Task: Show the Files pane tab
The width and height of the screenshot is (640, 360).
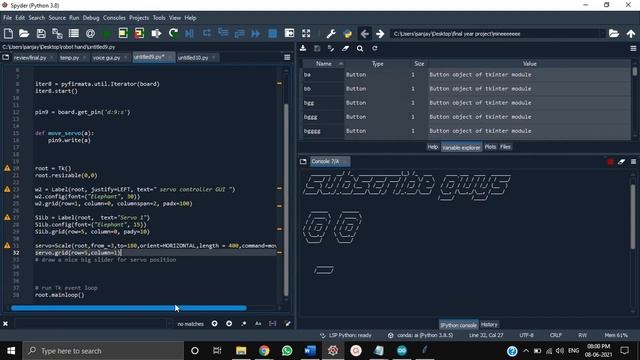Action: click(x=505, y=147)
